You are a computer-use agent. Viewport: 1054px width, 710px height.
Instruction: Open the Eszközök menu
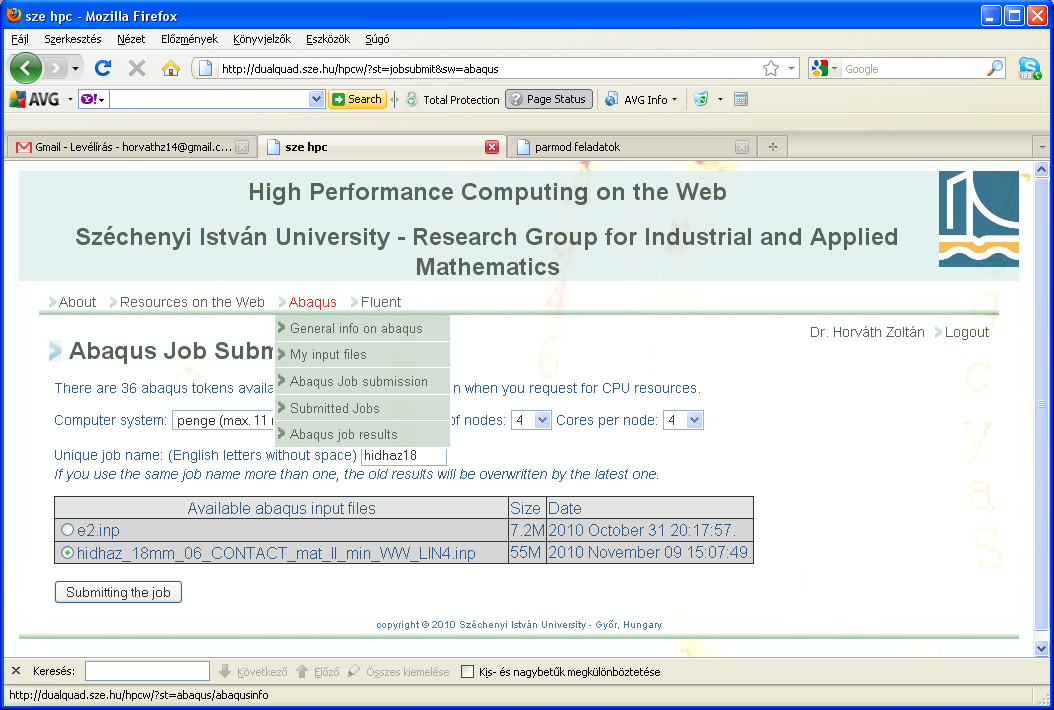point(328,39)
